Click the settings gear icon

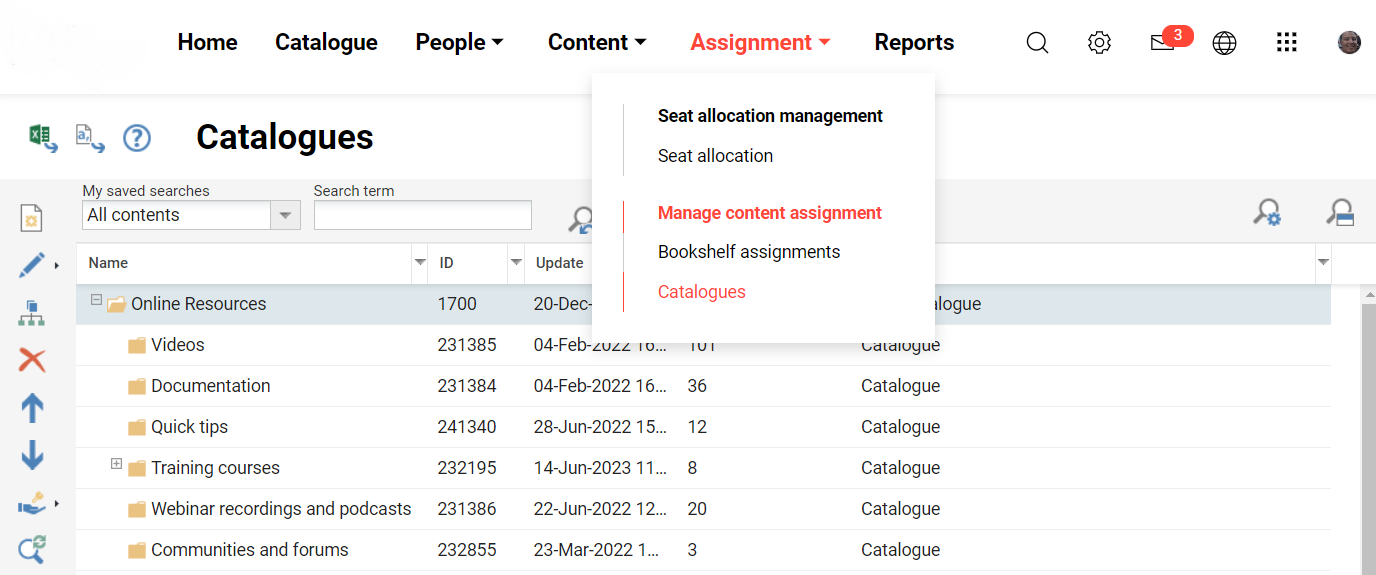coord(1099,43)
